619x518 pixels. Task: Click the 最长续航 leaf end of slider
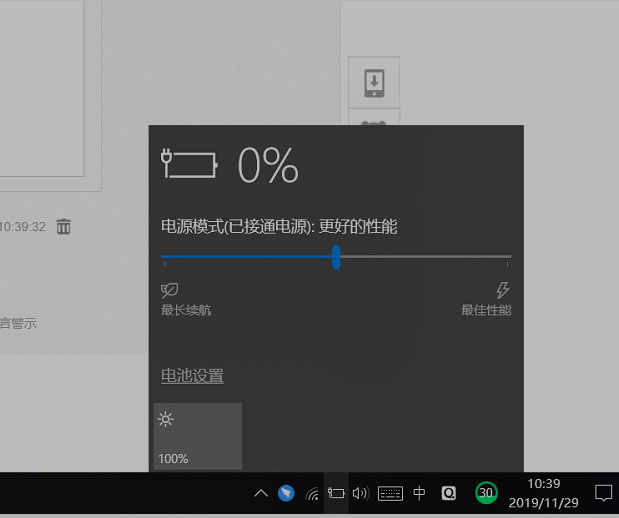coord(169,290)
